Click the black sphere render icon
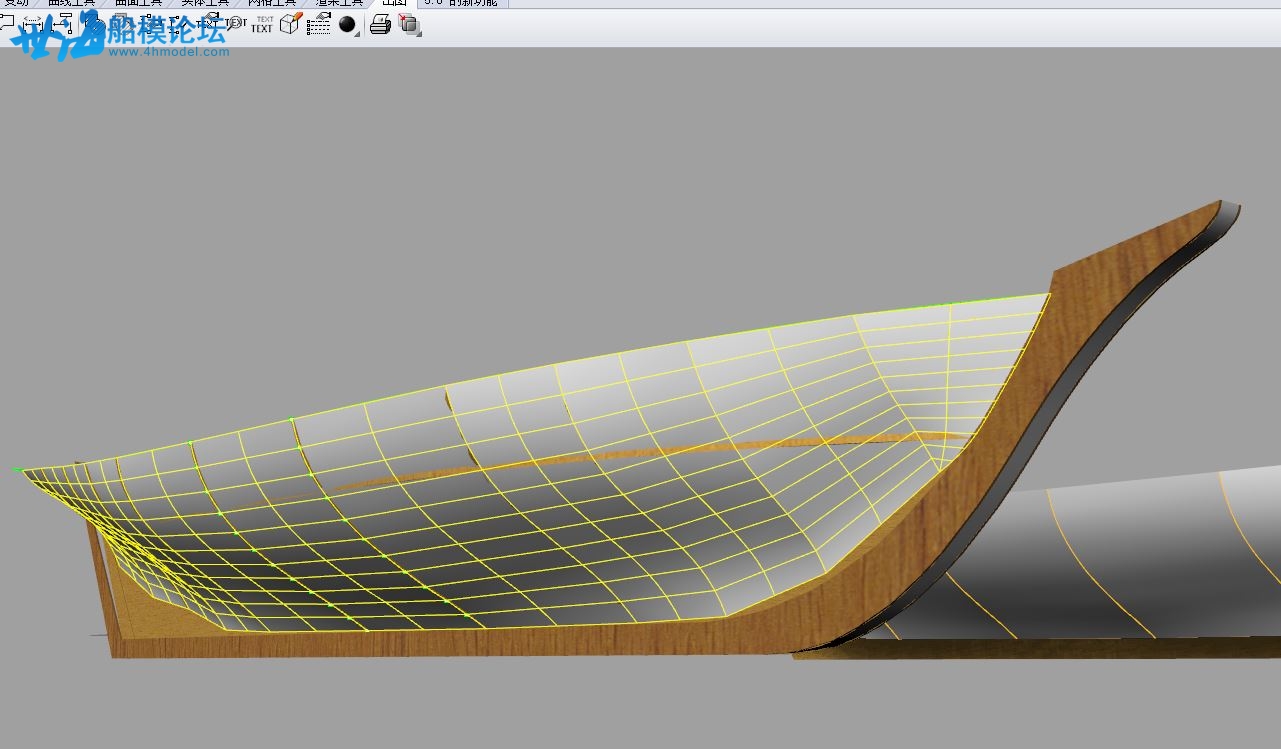Viewport: 1281px width, 749px height. (348, 24)
